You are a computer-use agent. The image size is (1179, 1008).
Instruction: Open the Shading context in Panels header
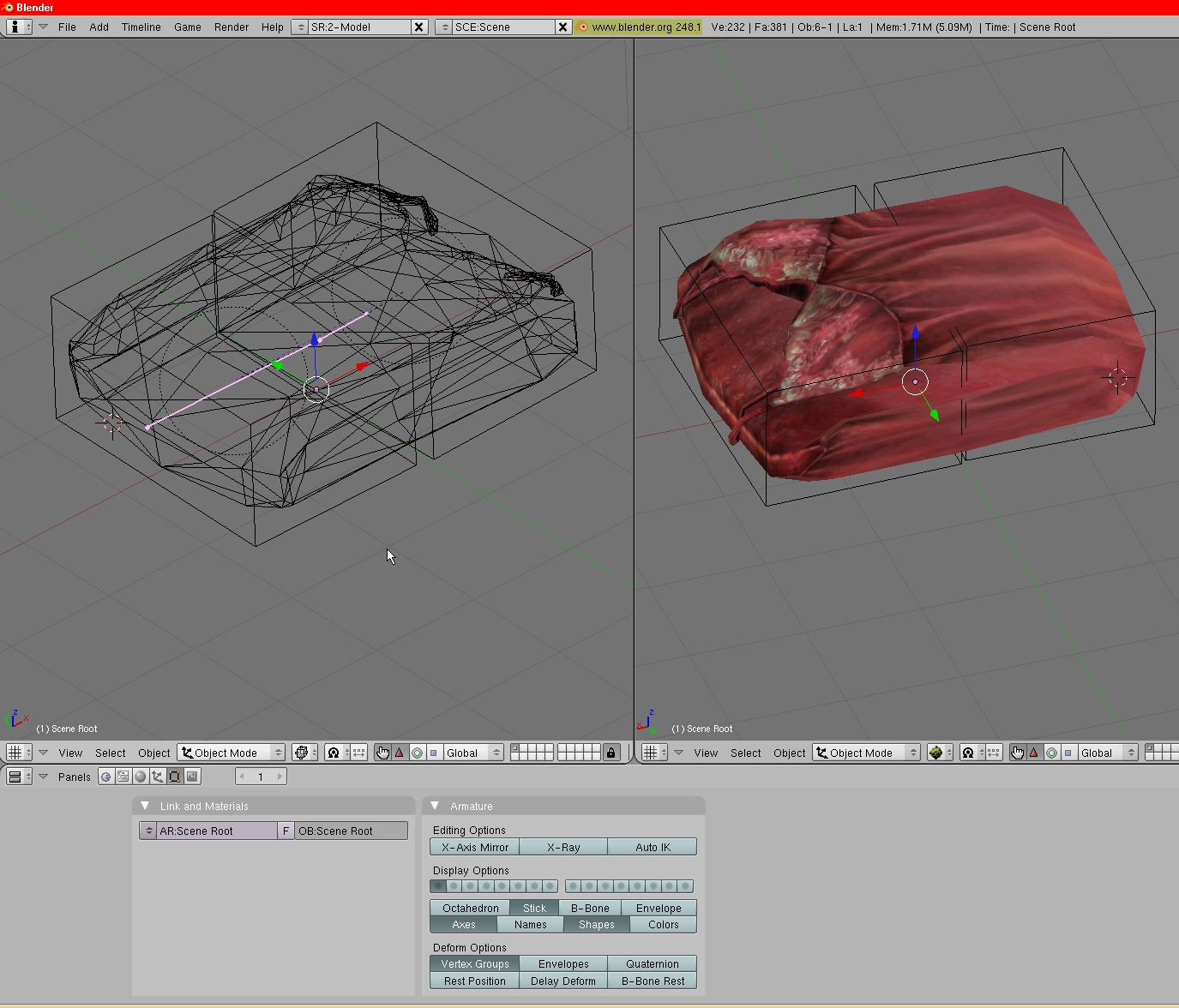[141, 777]
